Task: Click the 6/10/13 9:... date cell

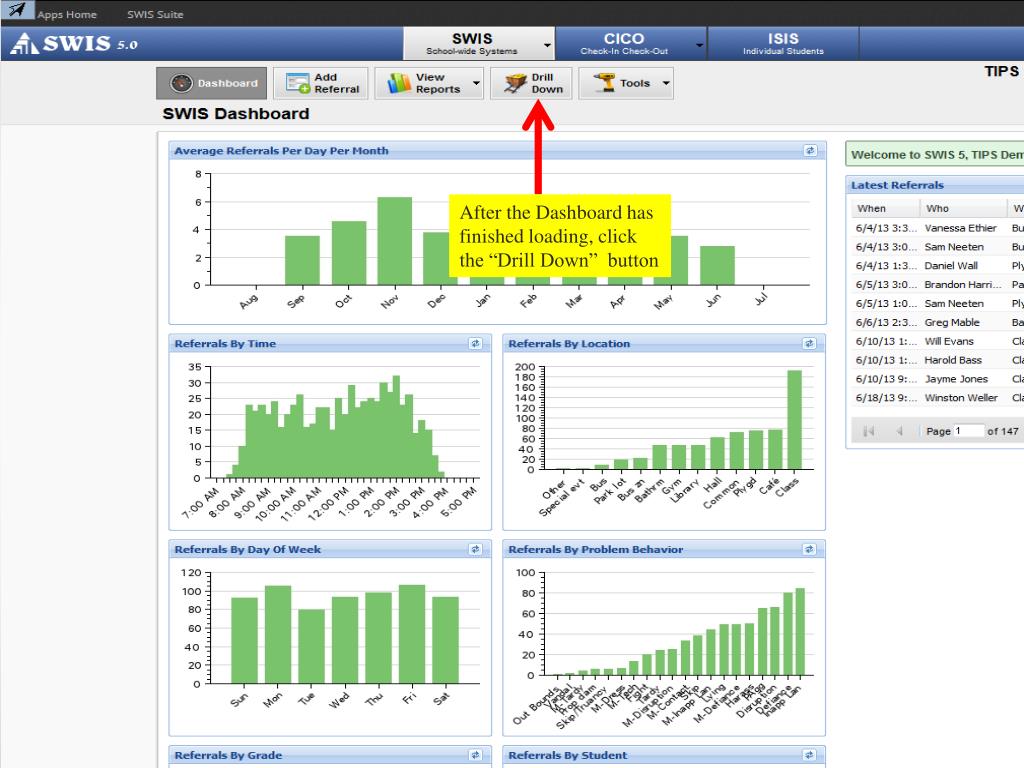Action: click(x=885, y=379)
